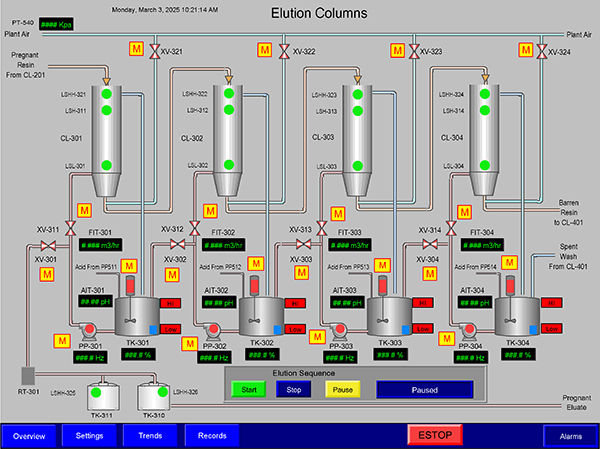The image size is (600, 449).
Task: Click the TK-311 tank graphic
Action: pyautogui.click(x=98, y=397)
